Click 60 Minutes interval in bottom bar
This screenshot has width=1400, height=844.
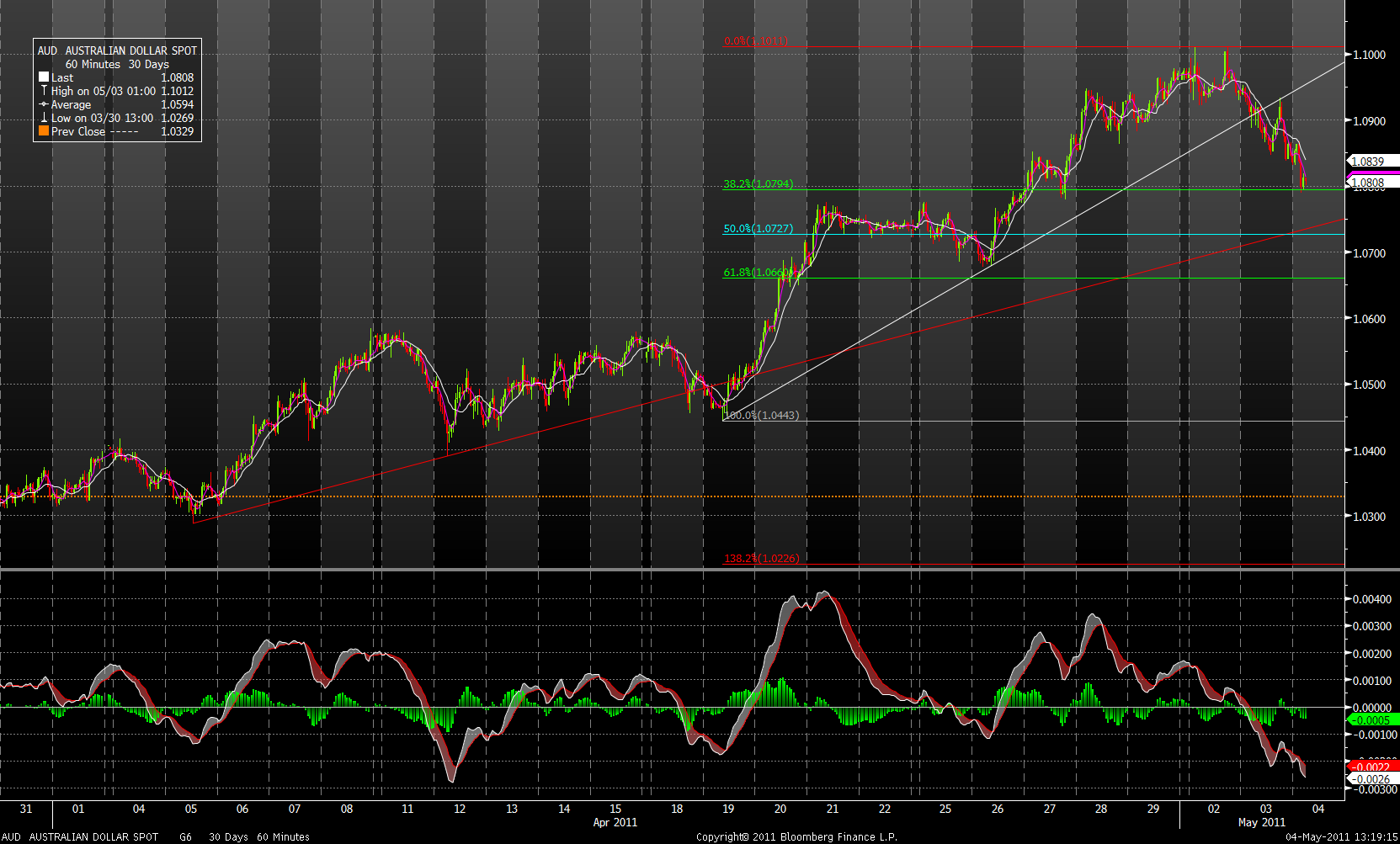pyautogui.click(x=283, y=837)
